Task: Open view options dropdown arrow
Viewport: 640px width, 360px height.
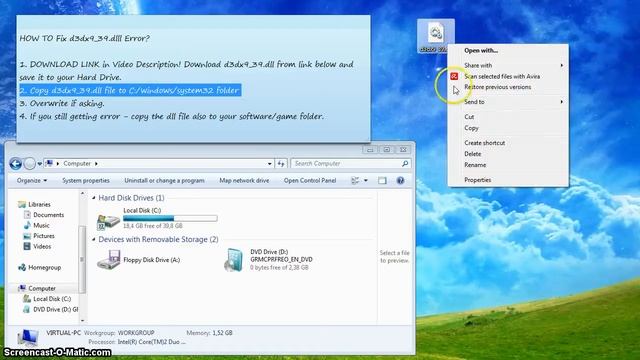Action: 366,180
